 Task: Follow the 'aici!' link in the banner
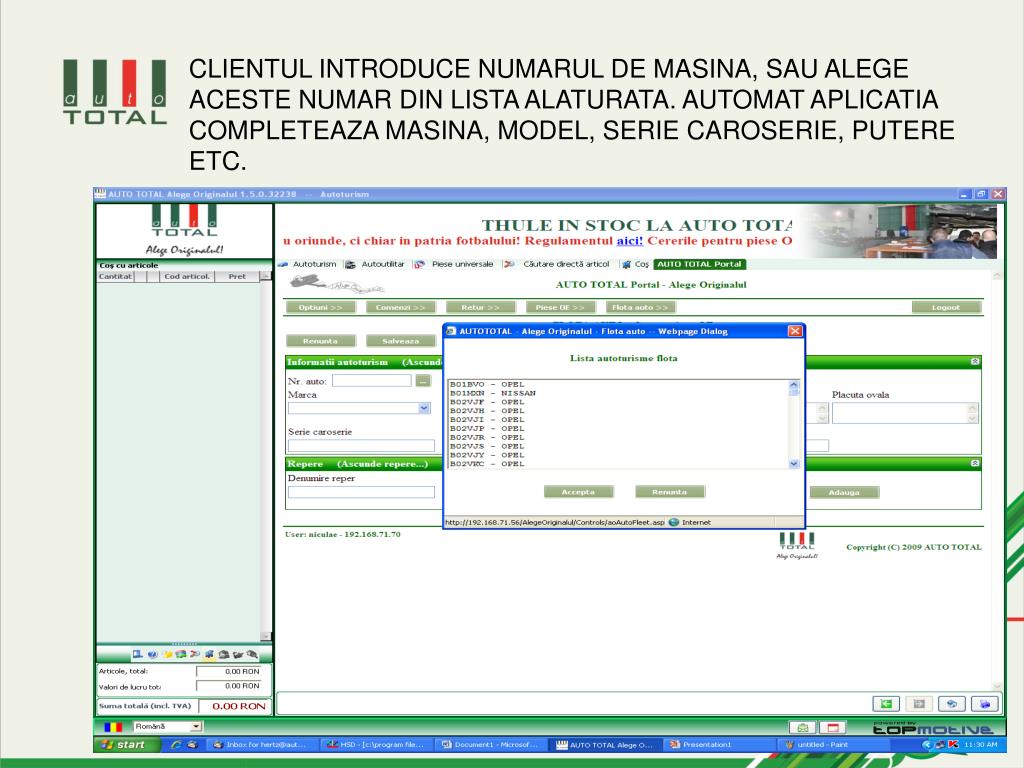[630, 241]
